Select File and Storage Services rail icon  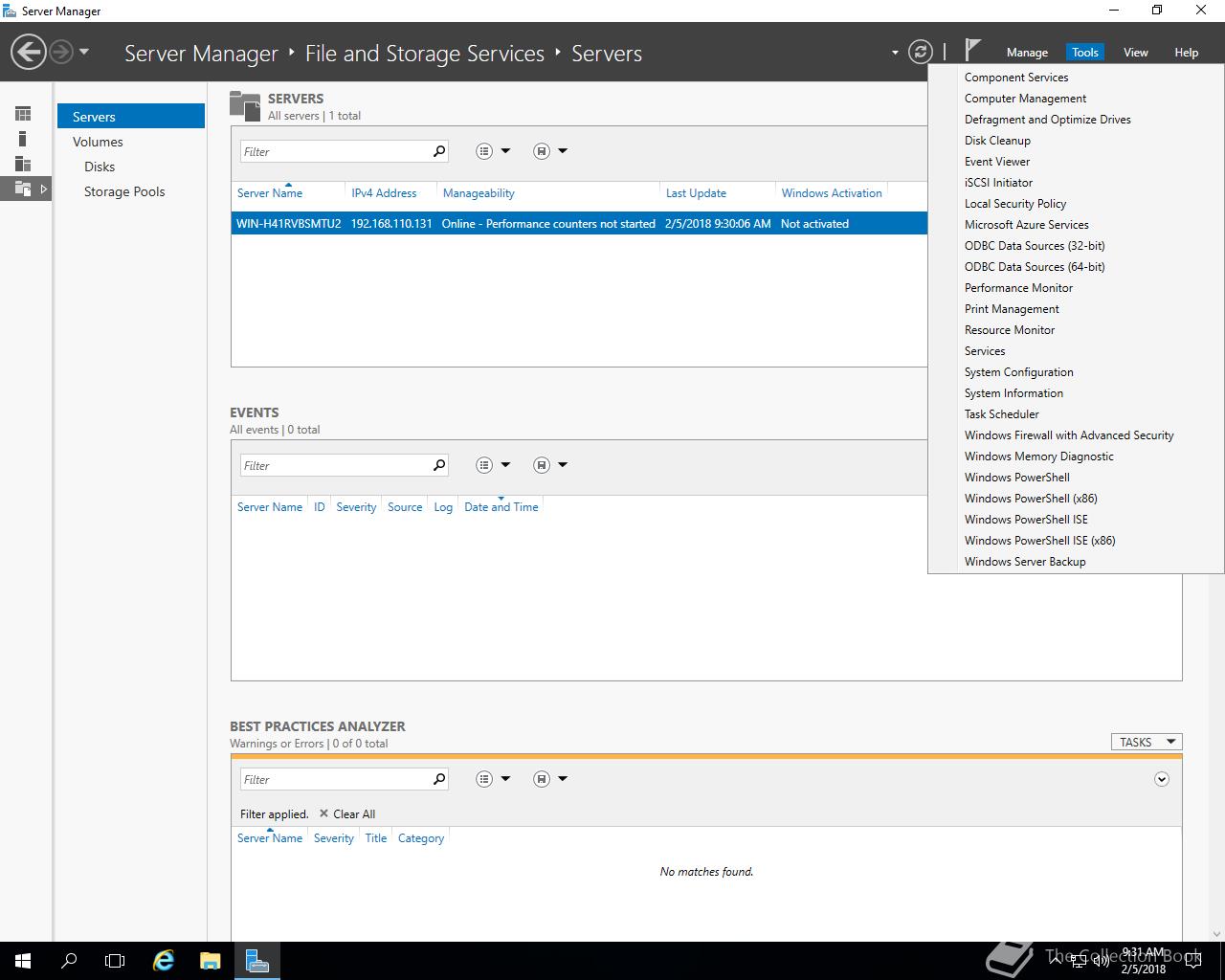coord(25,189)
